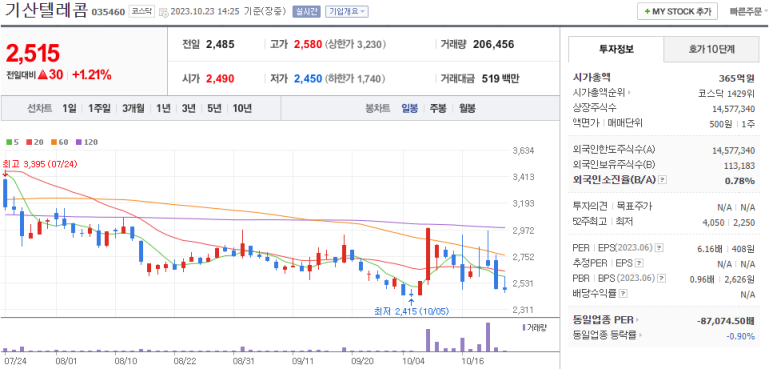The image size is (773, 369).
Task: Select the 1주일 line chart period
Action: tap(100, 108)
